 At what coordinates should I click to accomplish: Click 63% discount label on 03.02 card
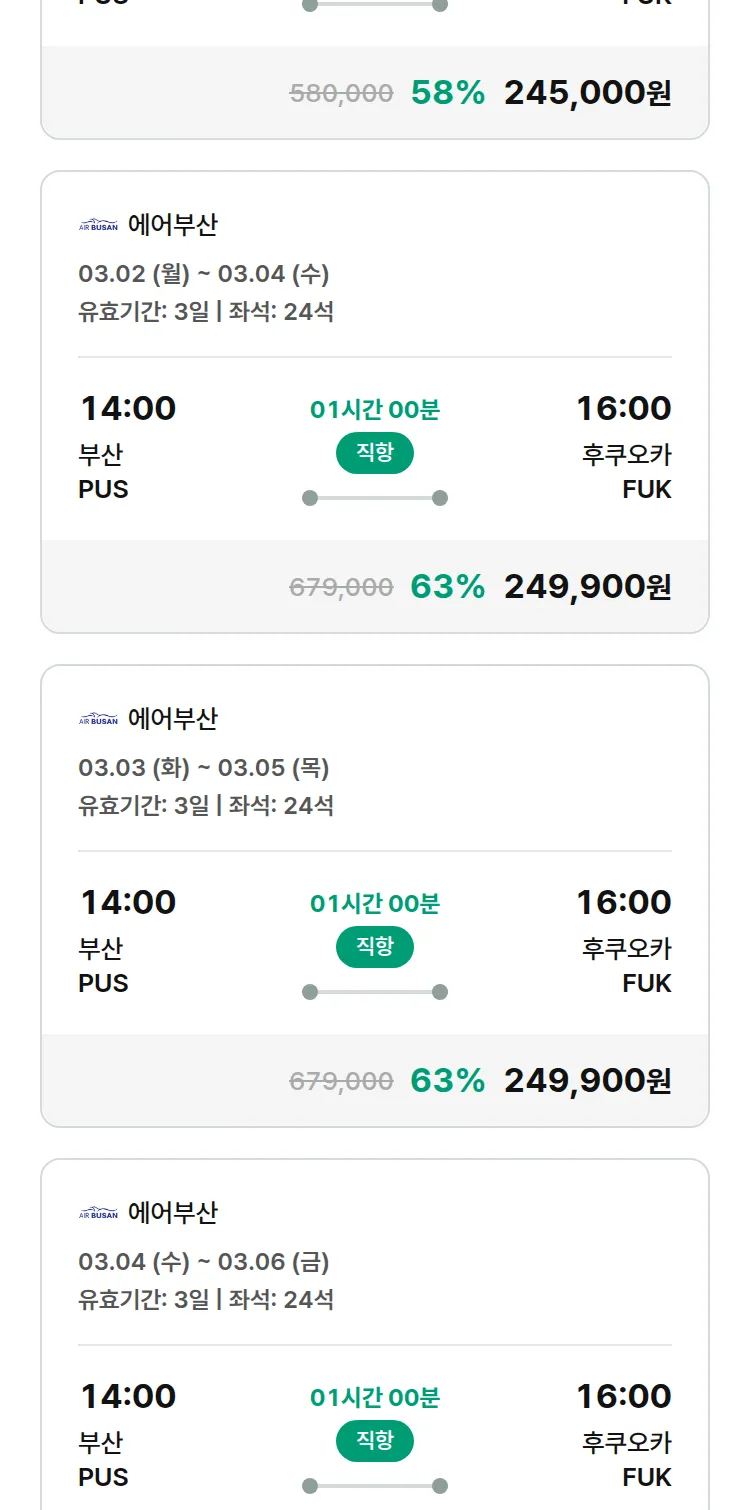447,587
